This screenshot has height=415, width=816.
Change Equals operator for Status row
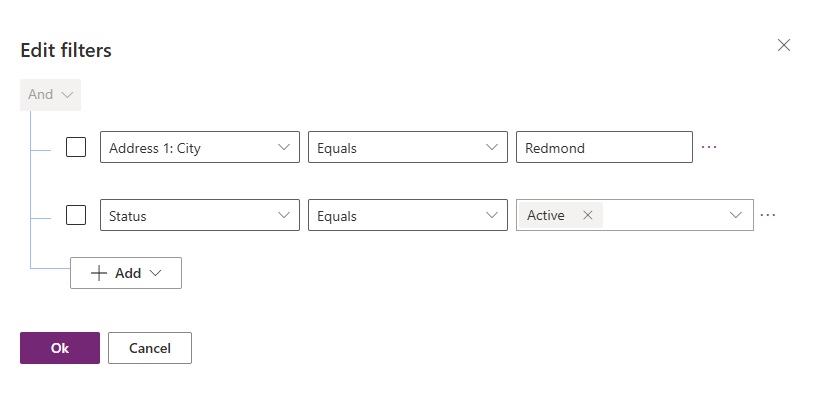tap(408, 215)
